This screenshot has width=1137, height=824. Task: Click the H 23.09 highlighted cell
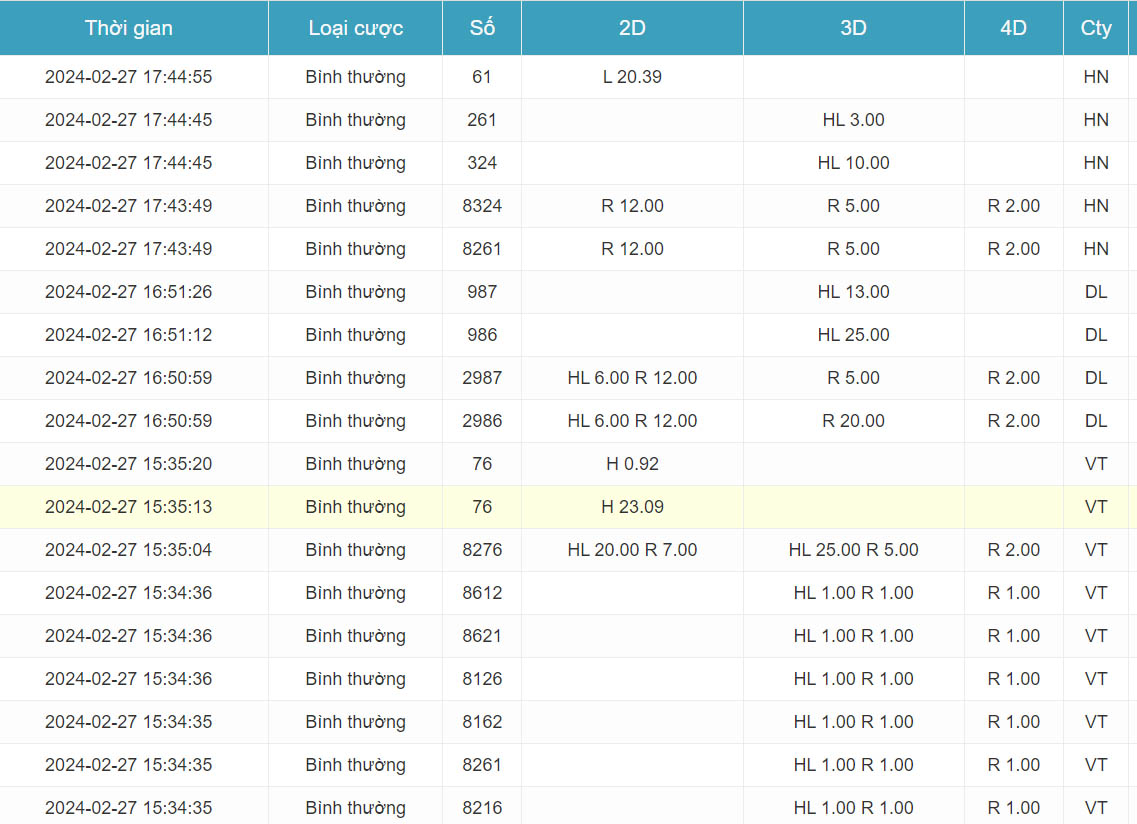632,507
